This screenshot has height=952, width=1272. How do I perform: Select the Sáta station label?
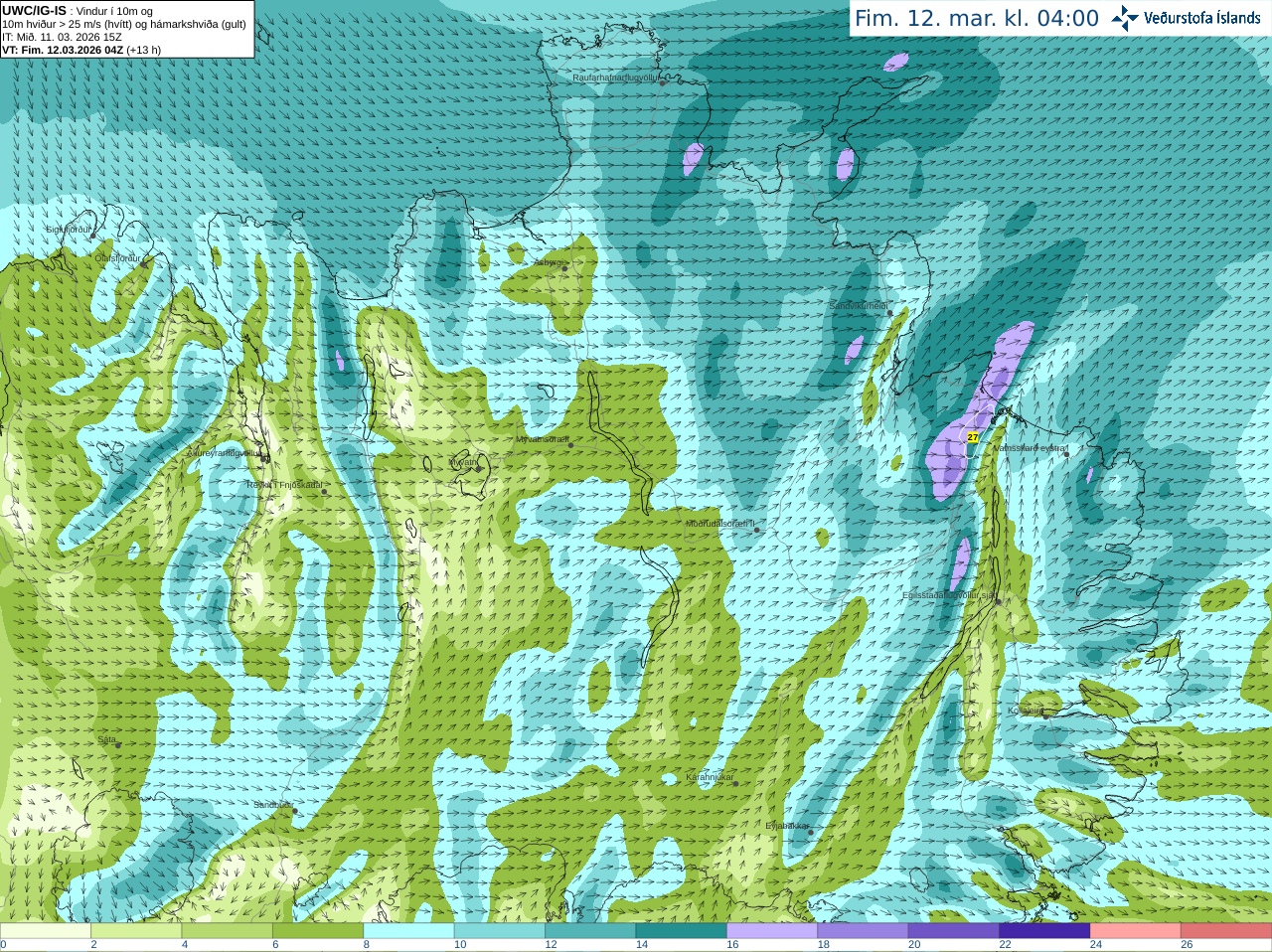[x=106, y=739]
